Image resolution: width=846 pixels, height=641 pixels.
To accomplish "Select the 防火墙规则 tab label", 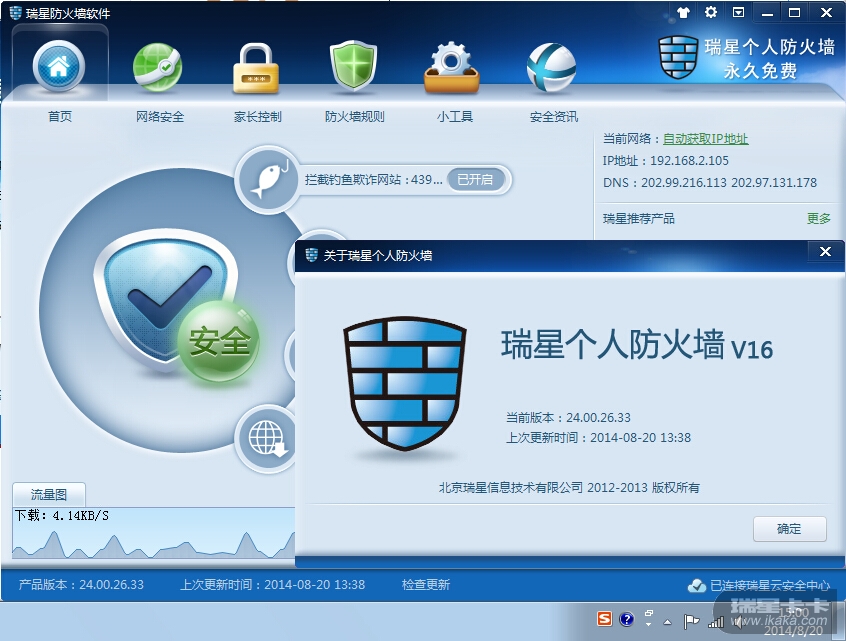I will click(x=354, y=116).
